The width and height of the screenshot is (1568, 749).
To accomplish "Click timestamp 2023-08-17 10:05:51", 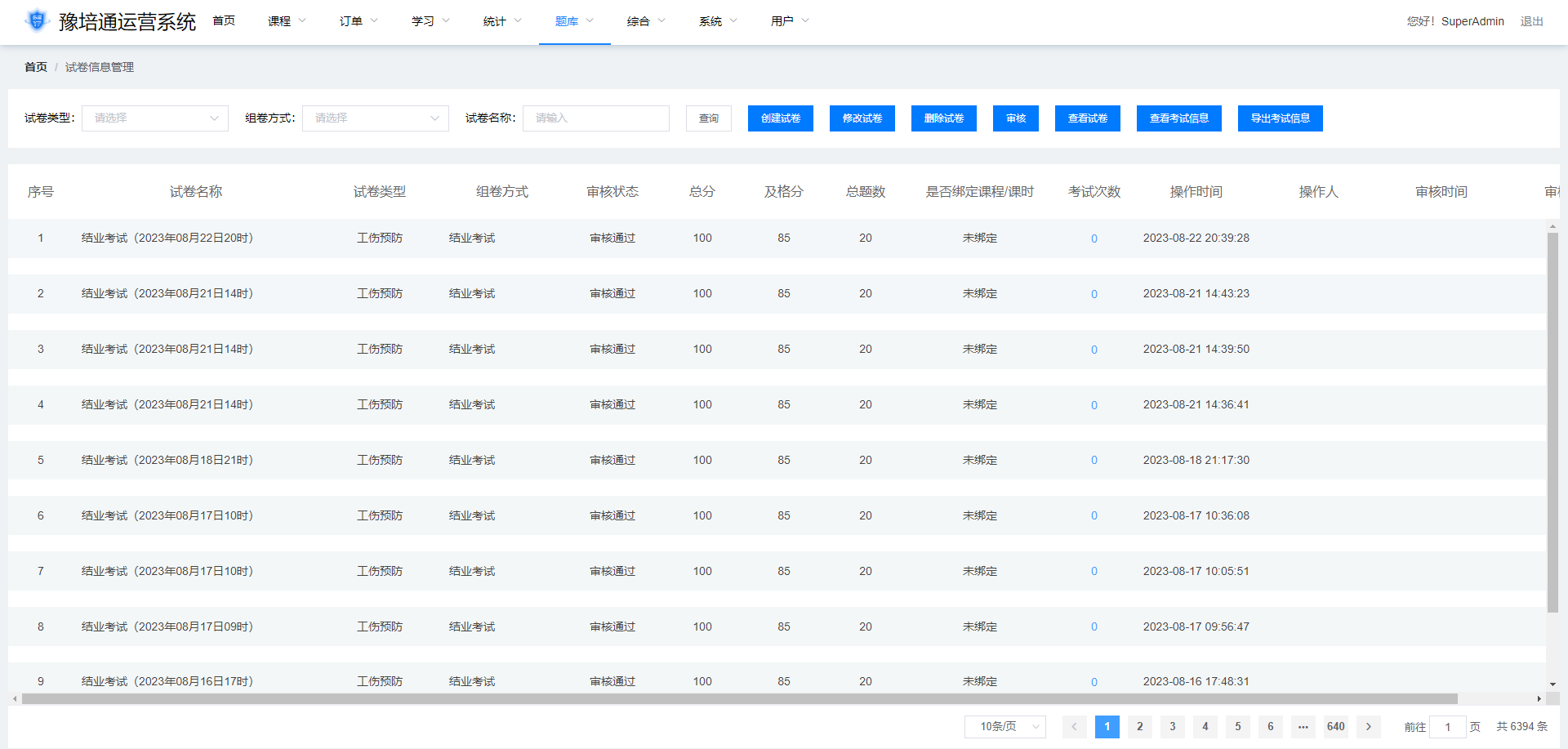I will (x=1196, y=571).
